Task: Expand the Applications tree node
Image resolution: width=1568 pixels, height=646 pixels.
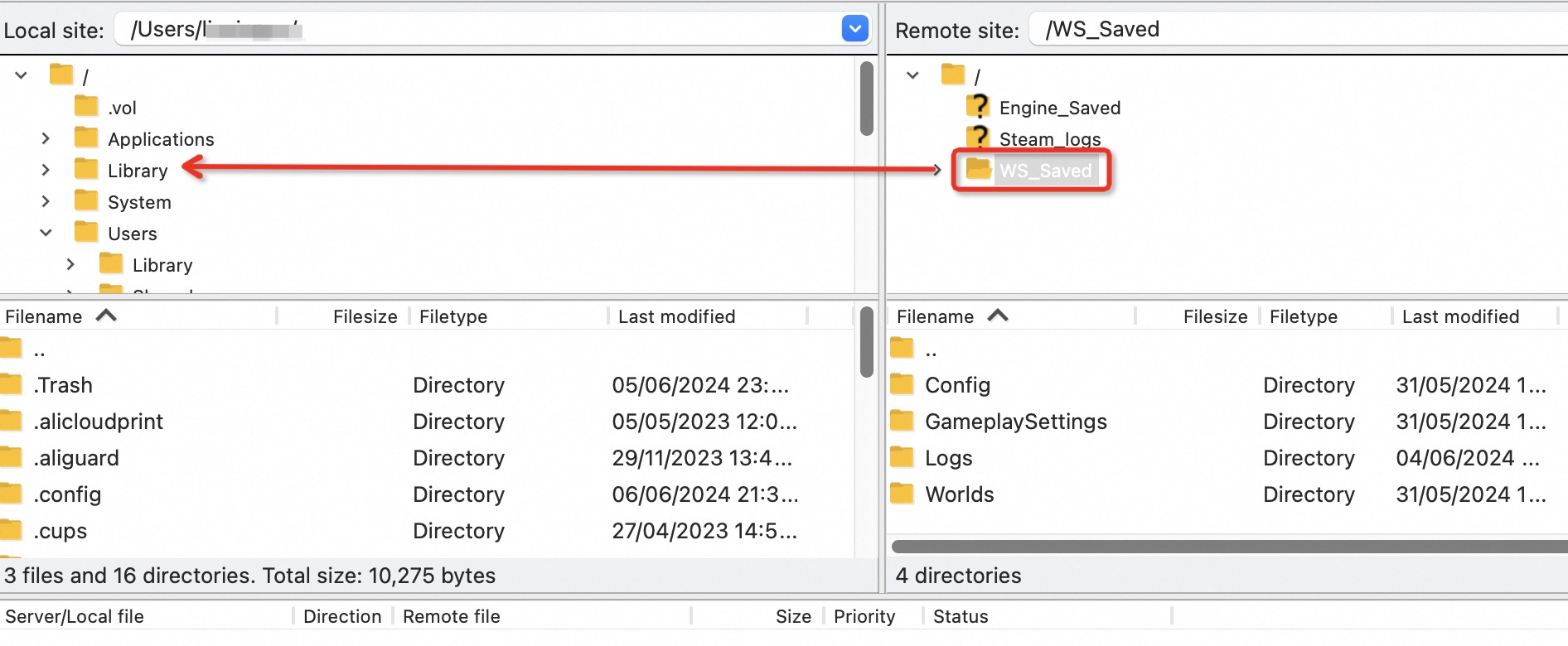Action: tap(46, 138)
